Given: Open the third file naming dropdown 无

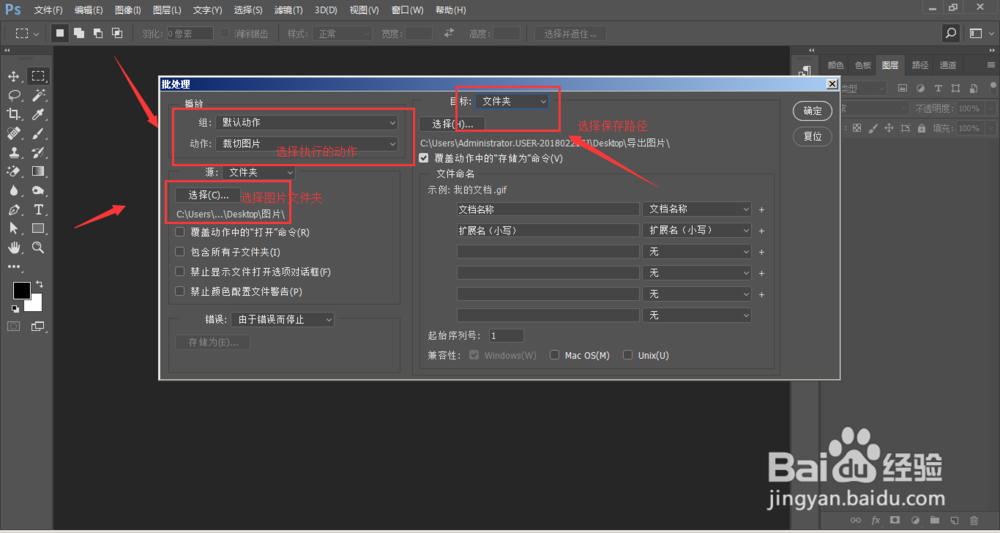Looking at the screenshot, I should (x=697, y=252).
